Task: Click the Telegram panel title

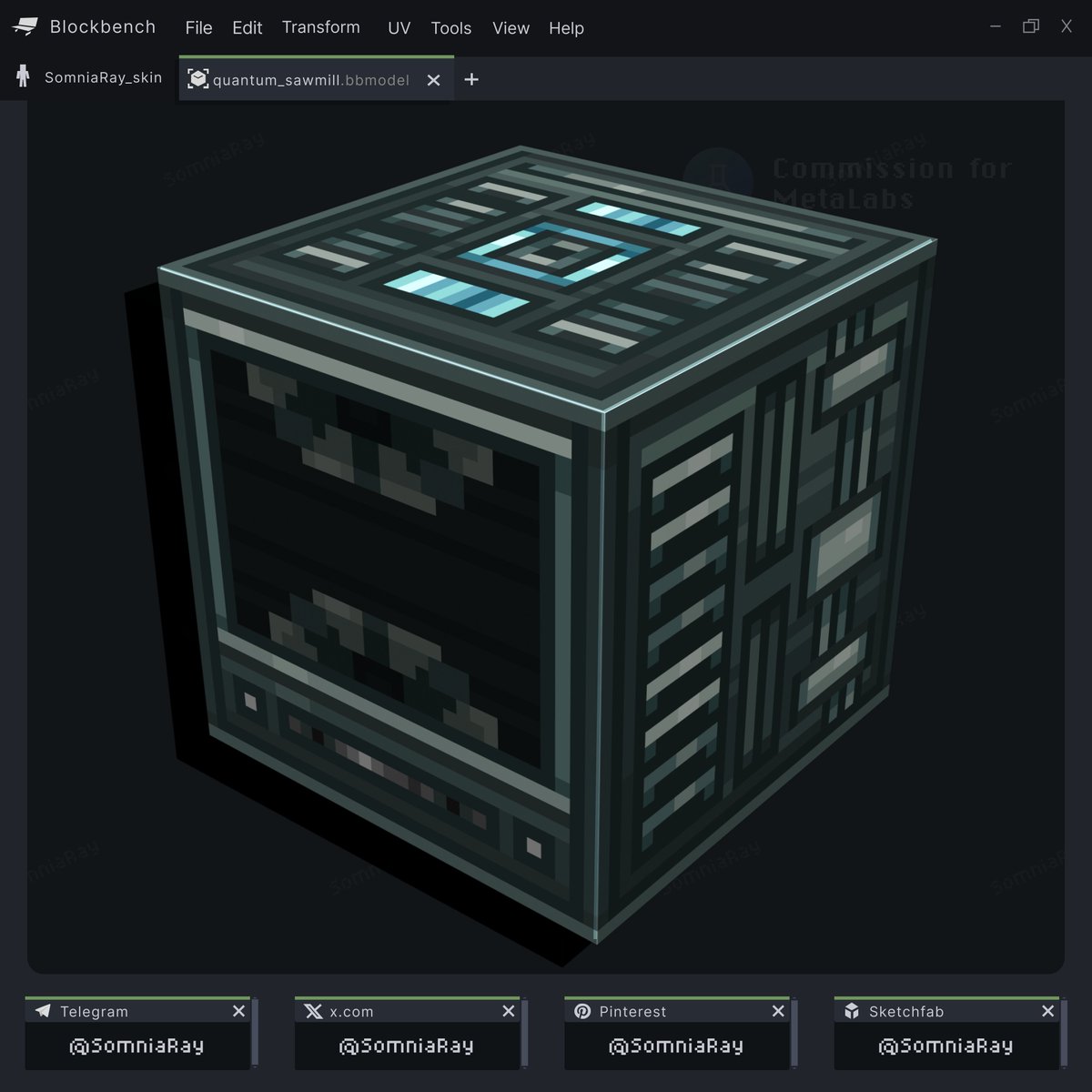Action: [94, 1012]
